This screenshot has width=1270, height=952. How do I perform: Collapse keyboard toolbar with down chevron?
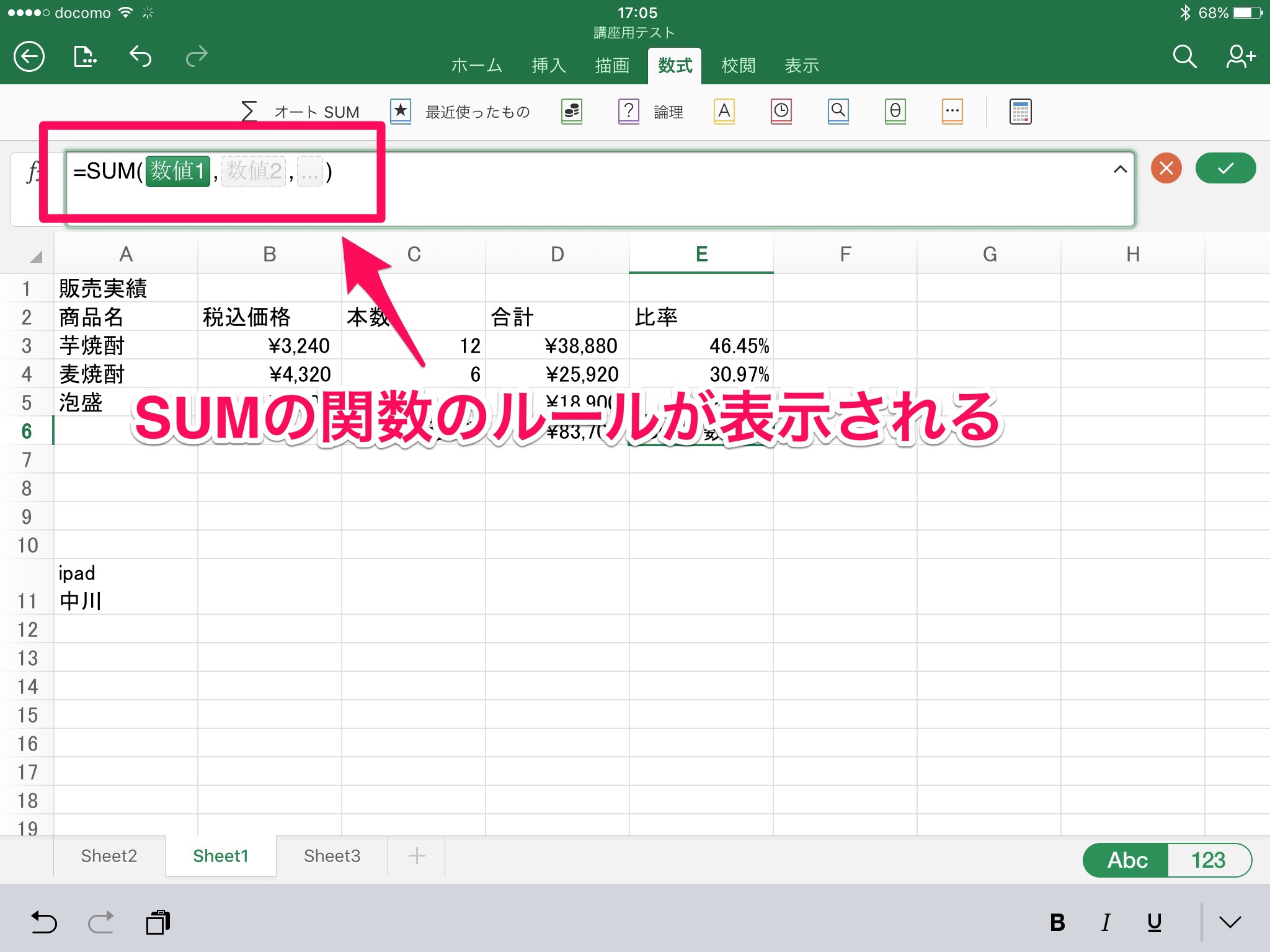[x=1230, y=923]
